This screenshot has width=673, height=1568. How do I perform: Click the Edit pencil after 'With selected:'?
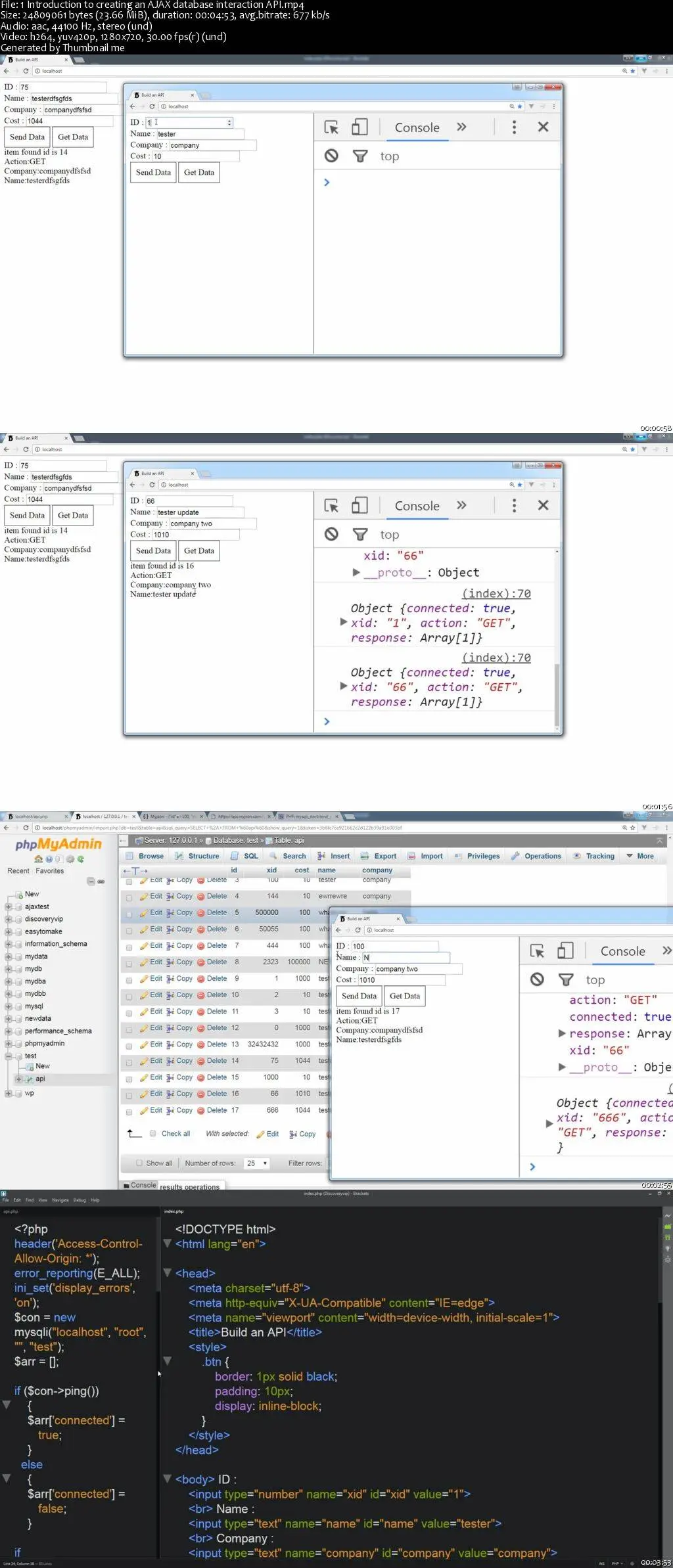(261, 1134)
